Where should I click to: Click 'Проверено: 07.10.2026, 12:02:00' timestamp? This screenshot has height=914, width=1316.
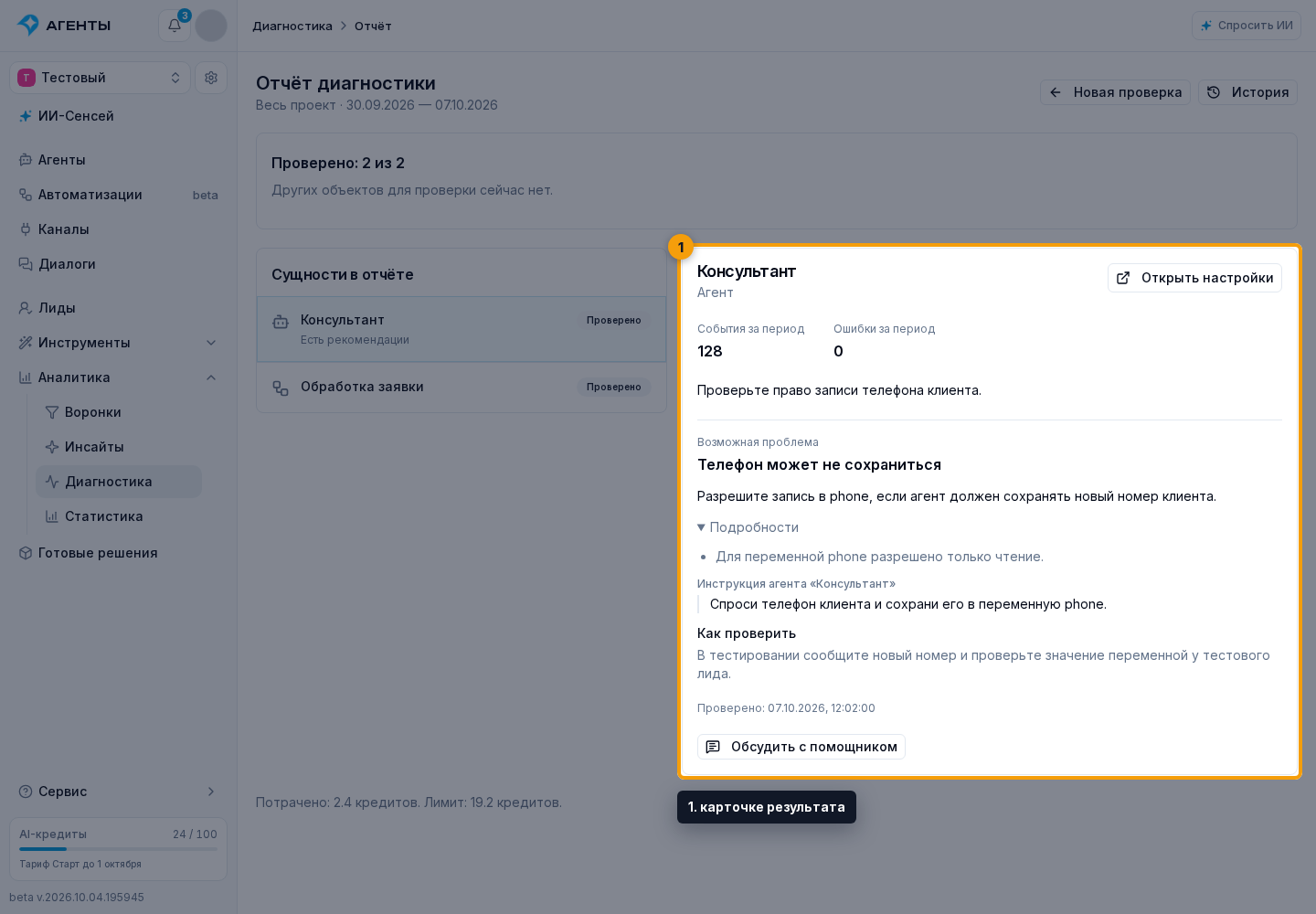tap(786, 708)
